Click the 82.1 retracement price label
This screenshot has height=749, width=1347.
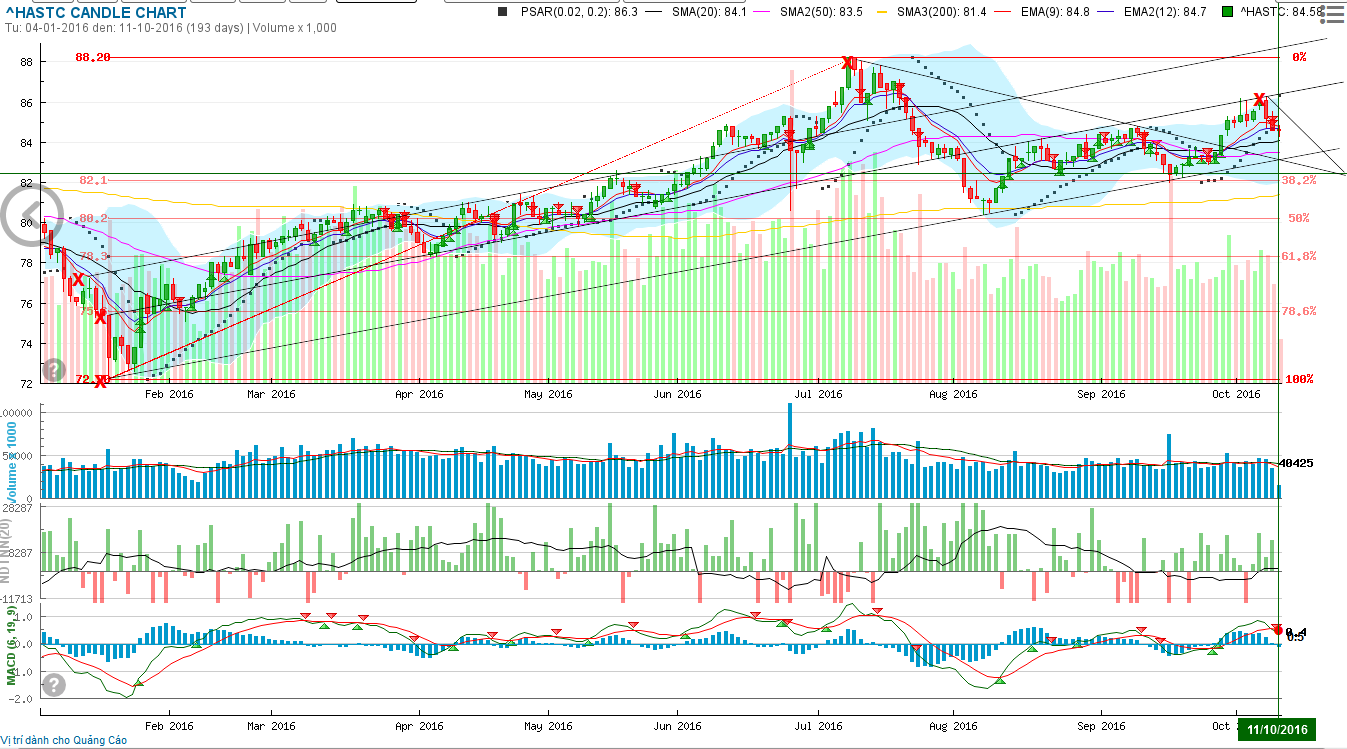tap(93, 180)
